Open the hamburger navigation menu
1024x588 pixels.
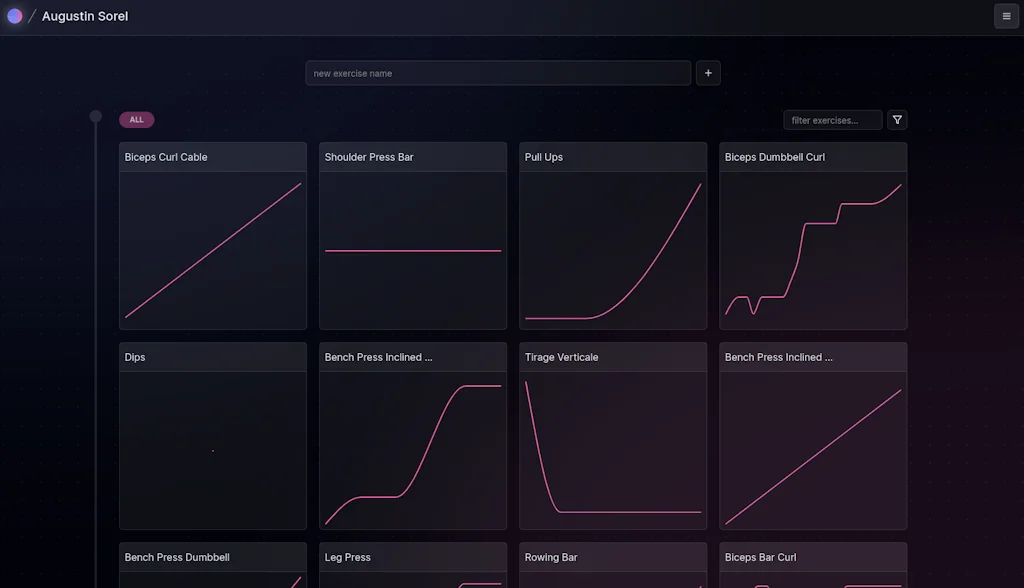[1006, 16]
